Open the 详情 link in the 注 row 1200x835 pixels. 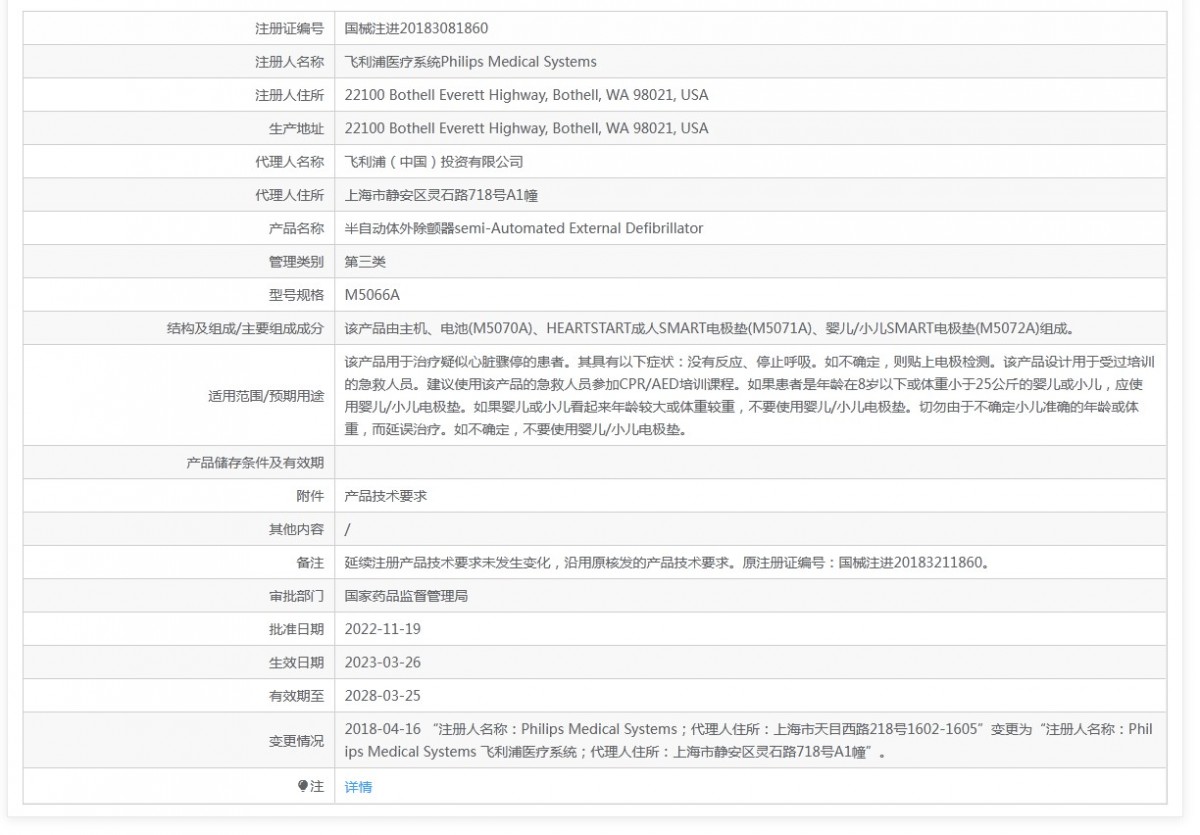pos(358,787)
